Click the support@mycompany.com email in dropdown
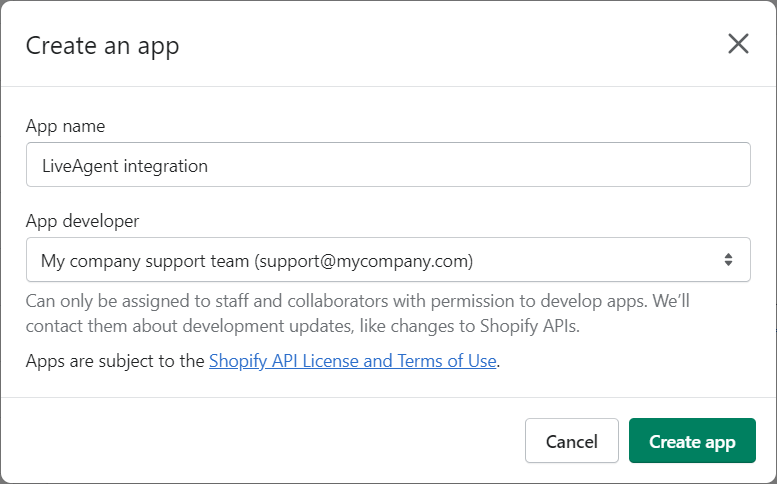The height and width of the screenshot is (484, 777). [x=363, y=261]
